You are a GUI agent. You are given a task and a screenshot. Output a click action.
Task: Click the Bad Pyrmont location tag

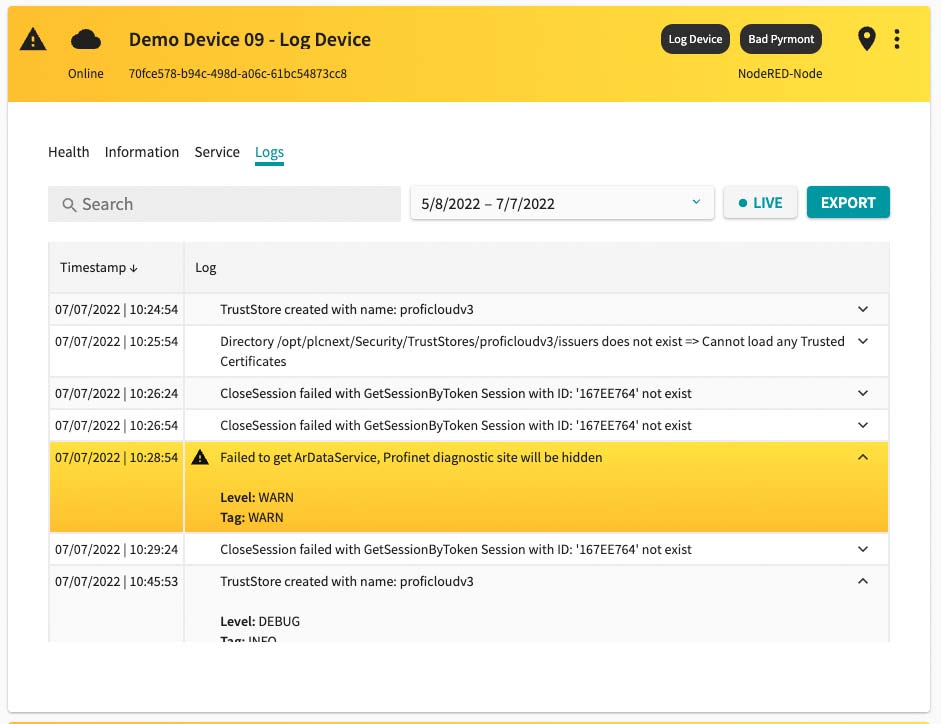[x=781, y=38]
